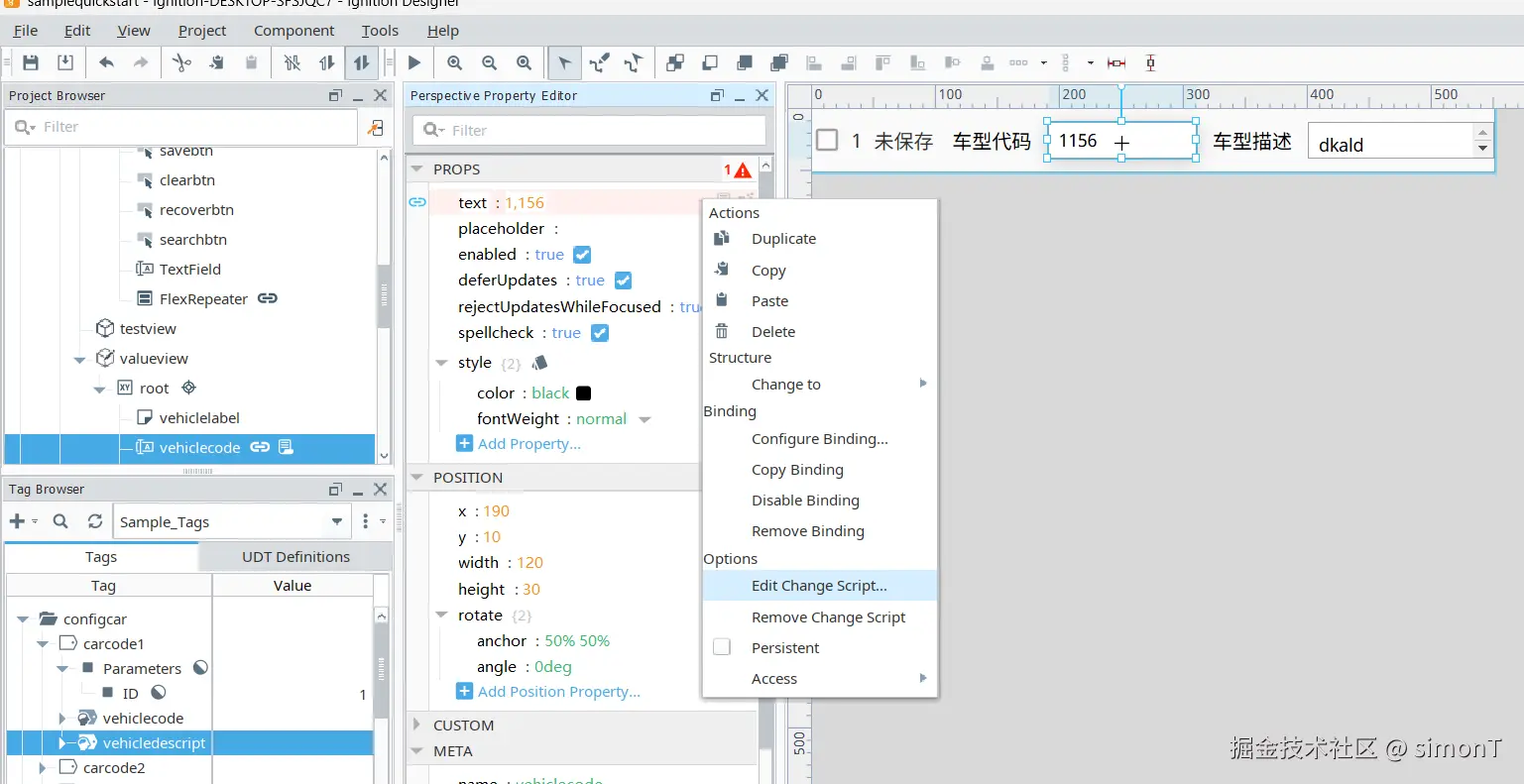
Task: Collapse the PROPS section
Action: pos(417,169)
